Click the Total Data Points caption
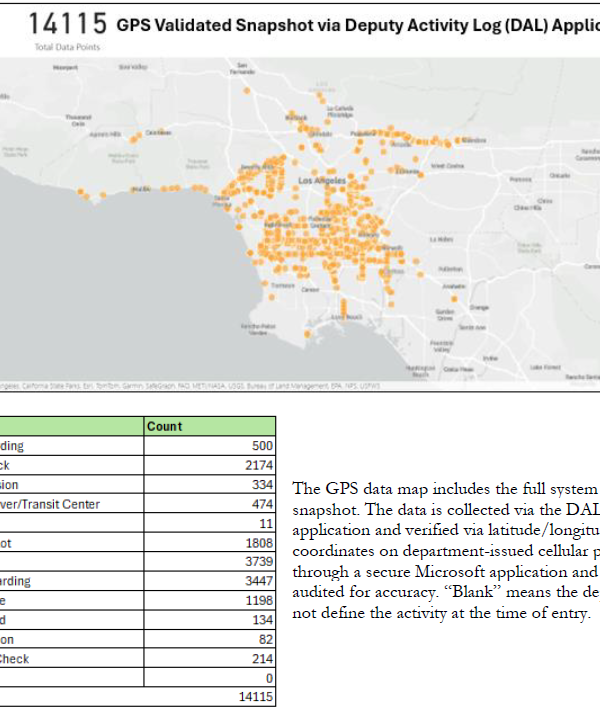The height and width of the screenshot is (711, 600). coord(61,47)
